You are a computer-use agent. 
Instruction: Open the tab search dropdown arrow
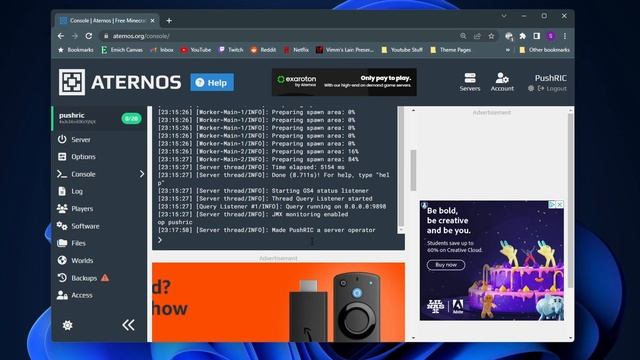click(504, 16)
